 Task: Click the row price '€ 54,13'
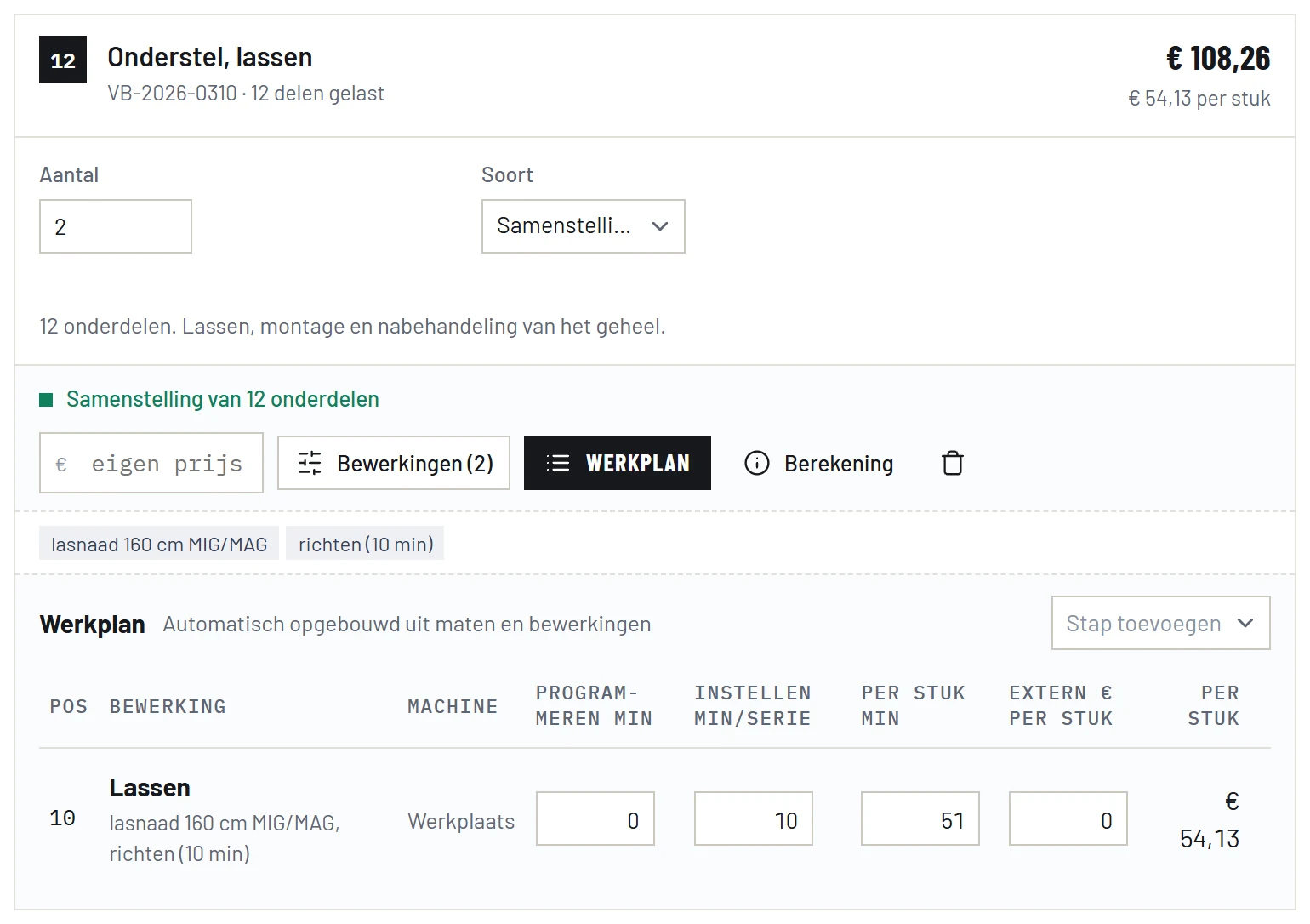coord(1210,820)
